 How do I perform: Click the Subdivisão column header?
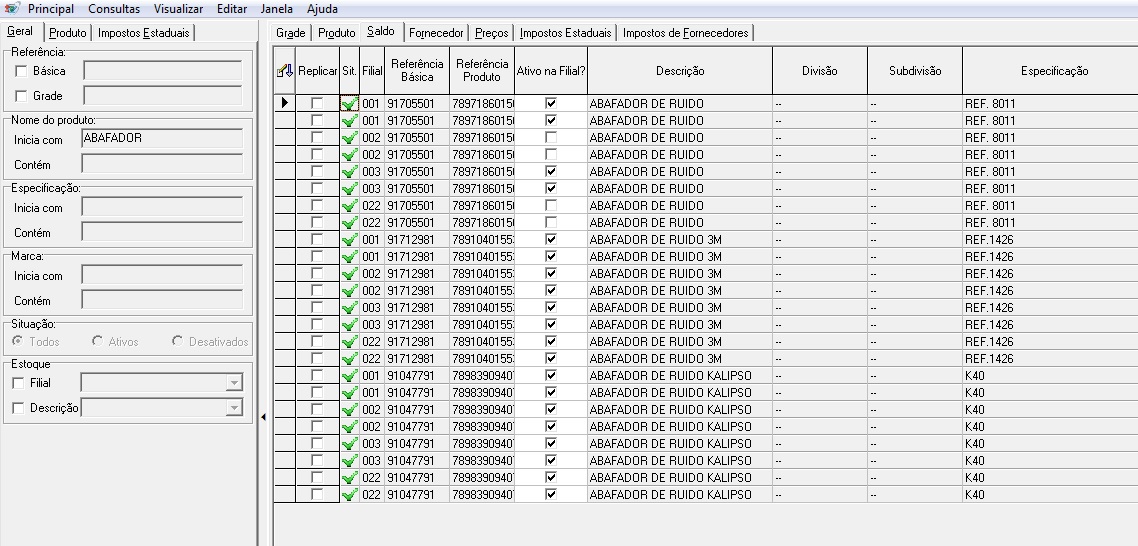[x=915, y=70]
